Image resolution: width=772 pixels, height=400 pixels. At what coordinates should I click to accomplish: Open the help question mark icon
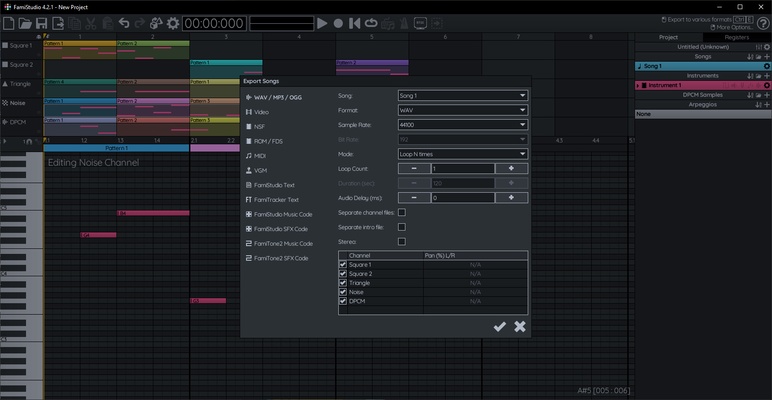point(762,23)
